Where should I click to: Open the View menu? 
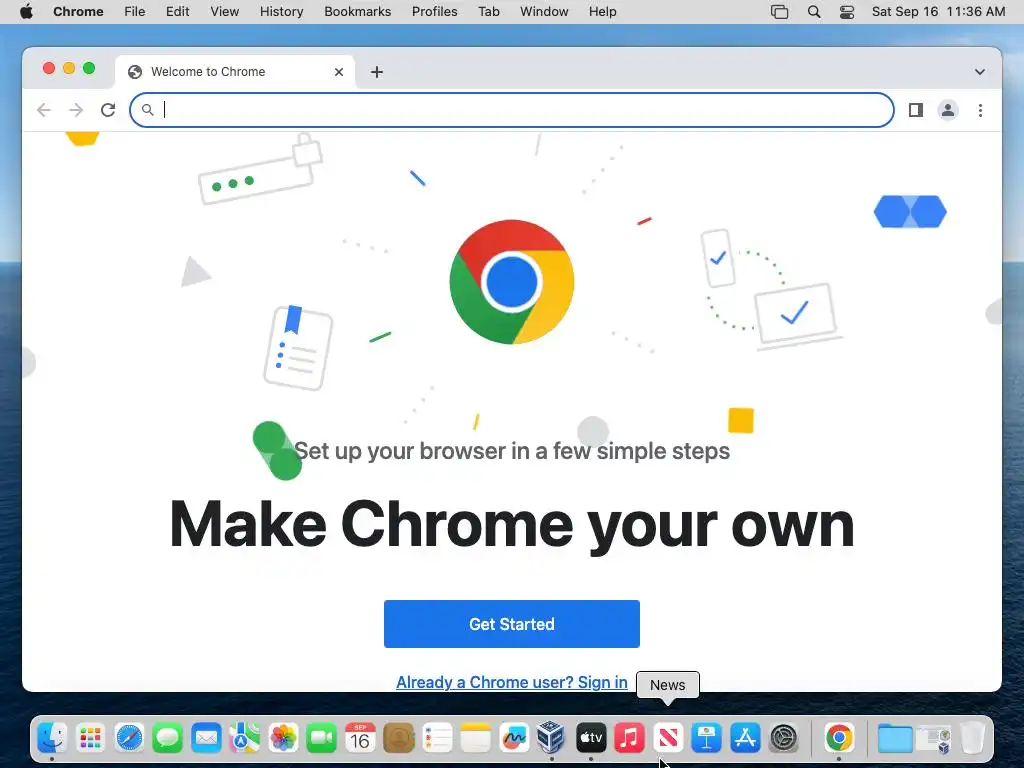coord(225,12)
